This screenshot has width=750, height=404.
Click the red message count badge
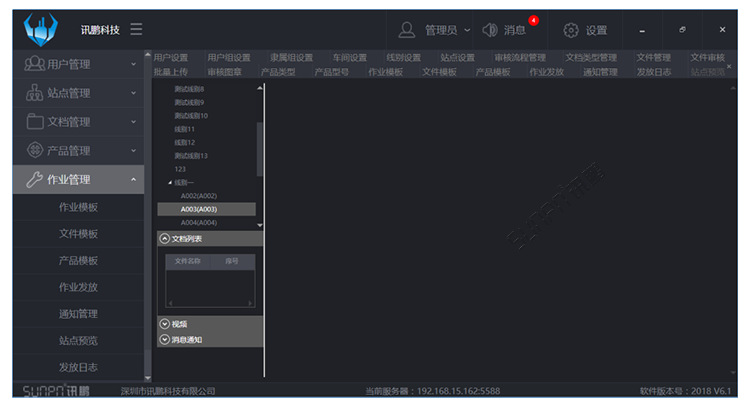pyautogui.click(x=534, y=21)
